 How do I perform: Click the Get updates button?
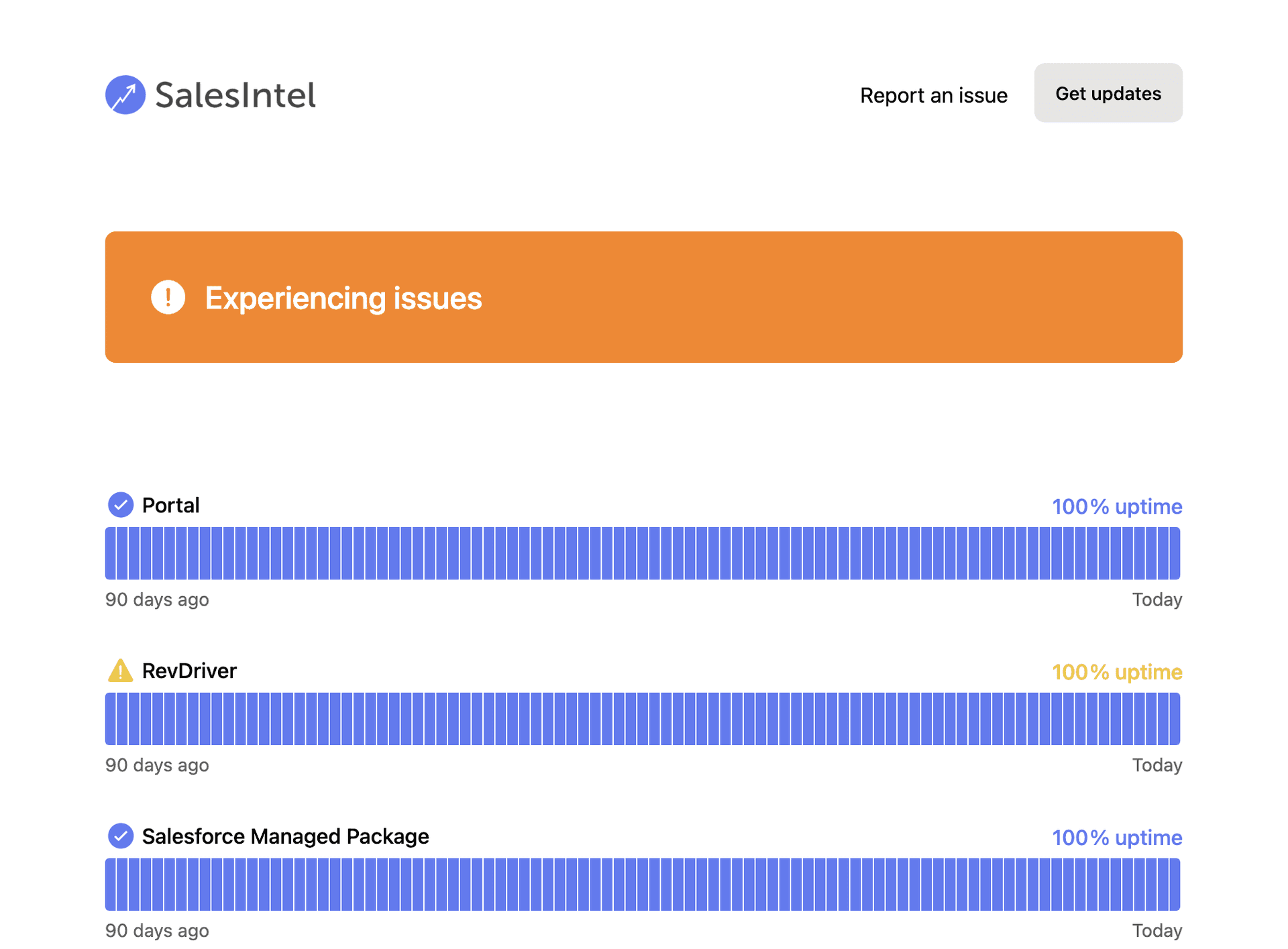(x=1108, y=93)
